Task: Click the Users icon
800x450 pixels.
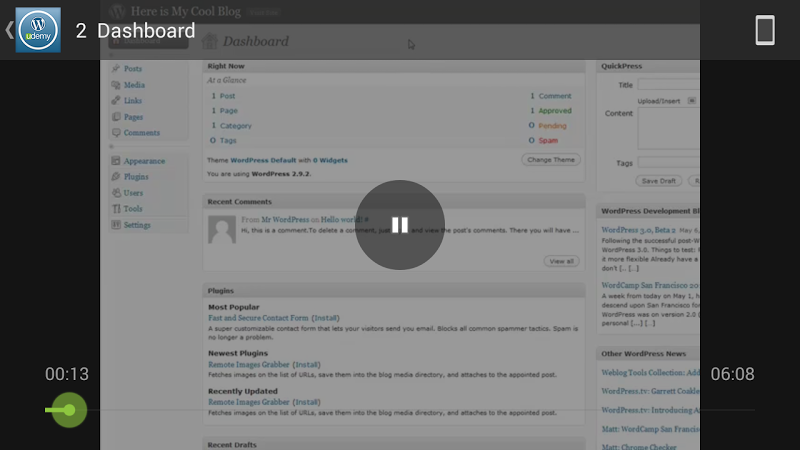Action: tap(116, 193)
